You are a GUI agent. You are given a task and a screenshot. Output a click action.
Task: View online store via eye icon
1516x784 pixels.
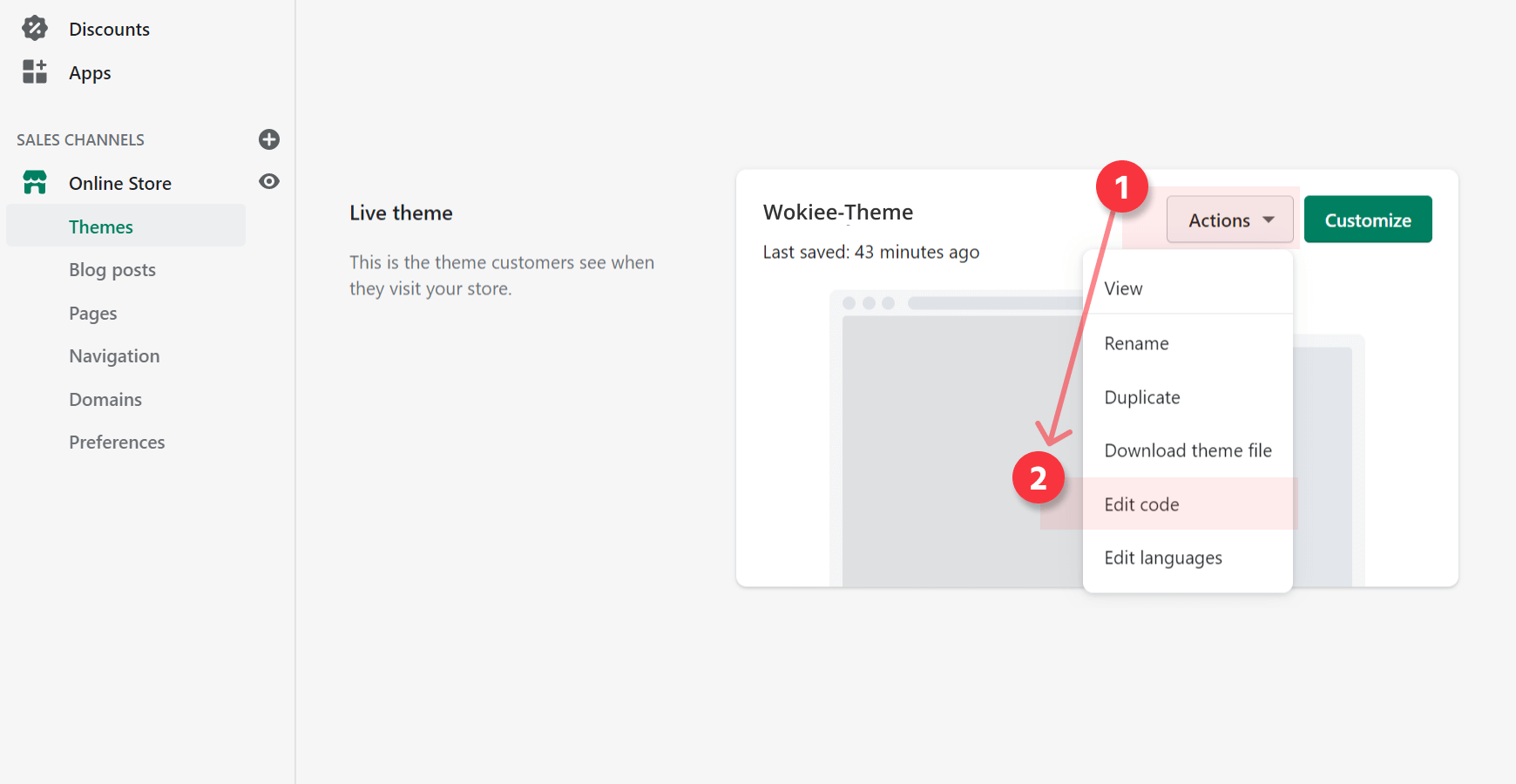(269, 181)
